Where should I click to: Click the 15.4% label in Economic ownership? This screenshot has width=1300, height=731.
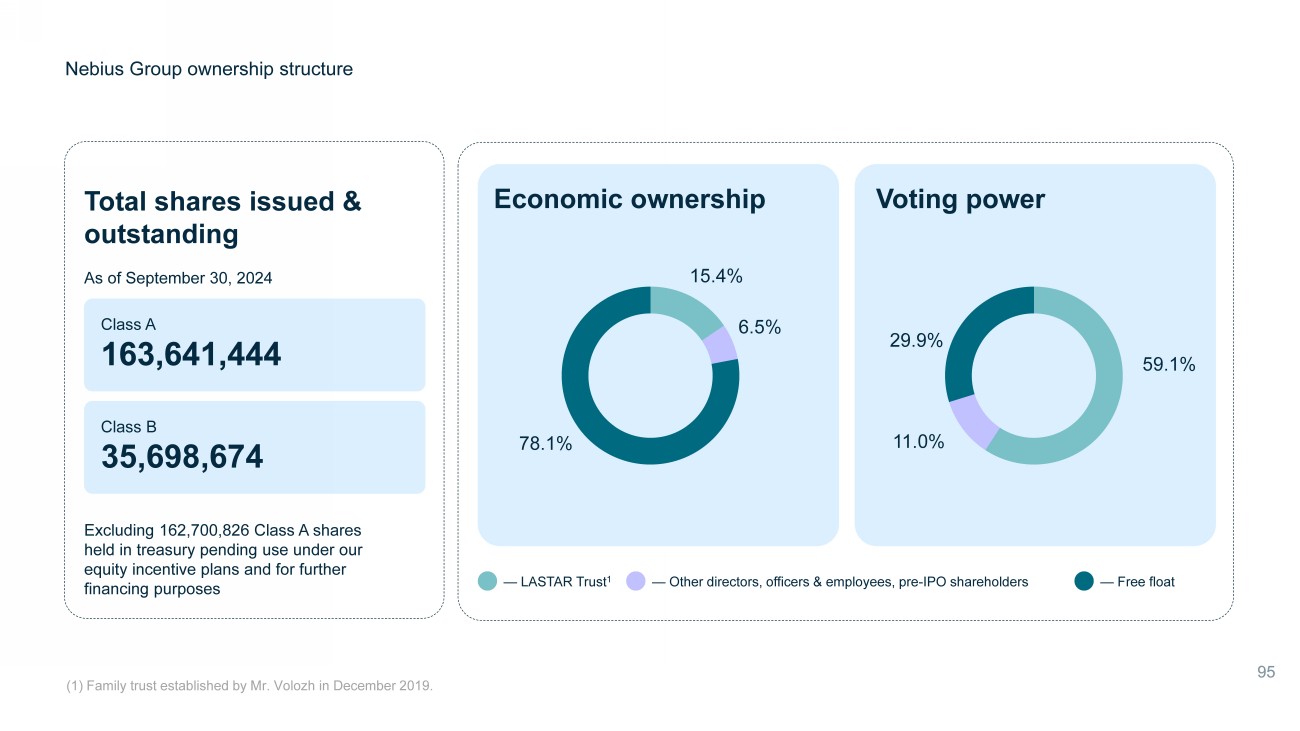pos(716,275)
